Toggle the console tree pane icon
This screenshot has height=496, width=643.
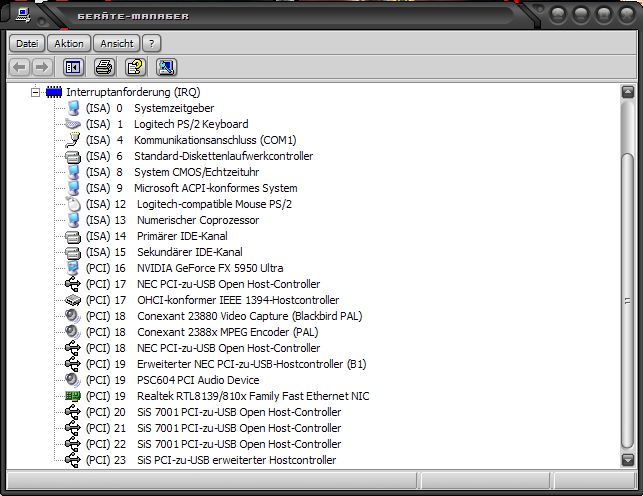[73, 67]
